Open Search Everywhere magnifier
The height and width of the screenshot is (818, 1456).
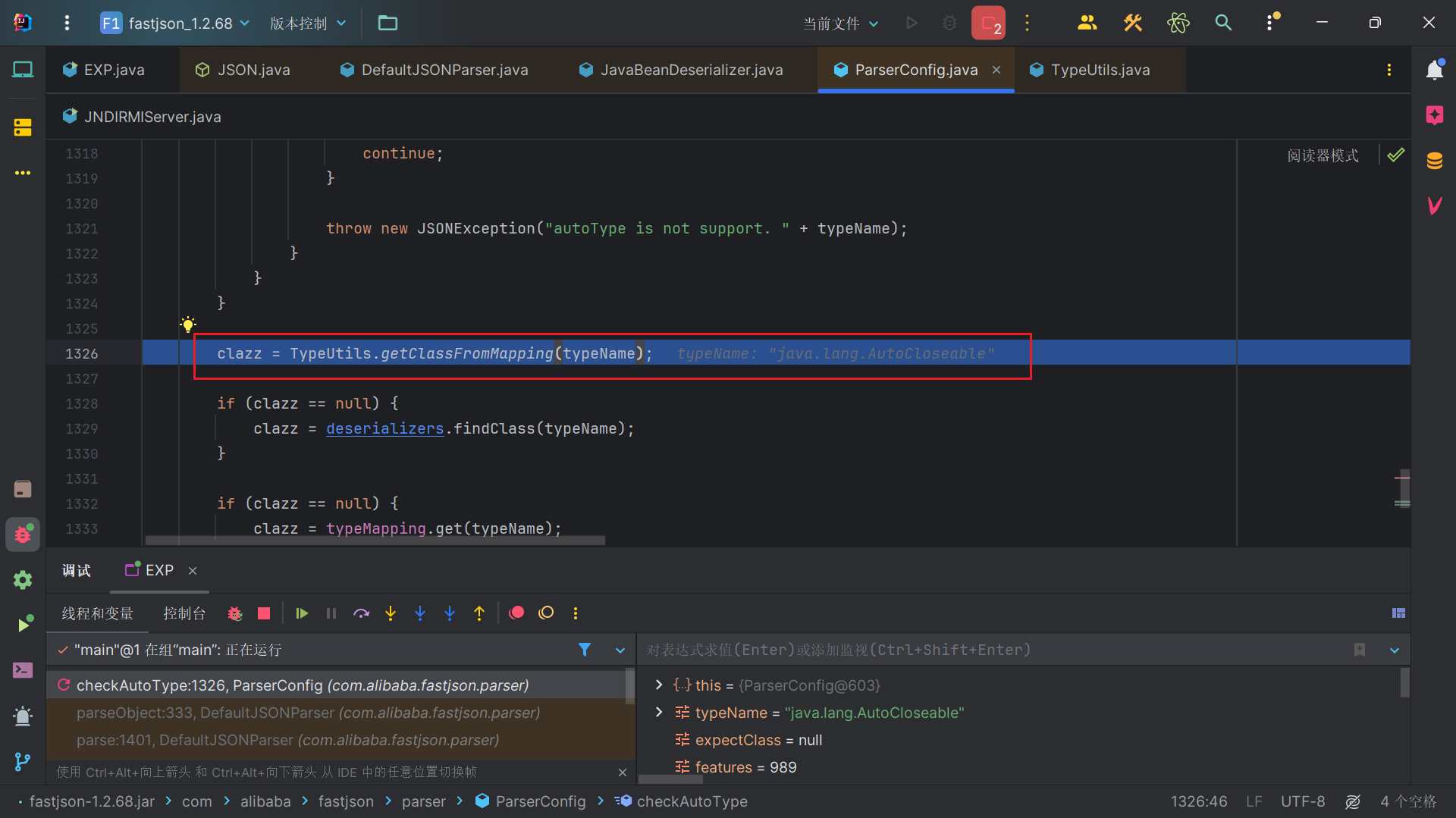pos(1223,23)
